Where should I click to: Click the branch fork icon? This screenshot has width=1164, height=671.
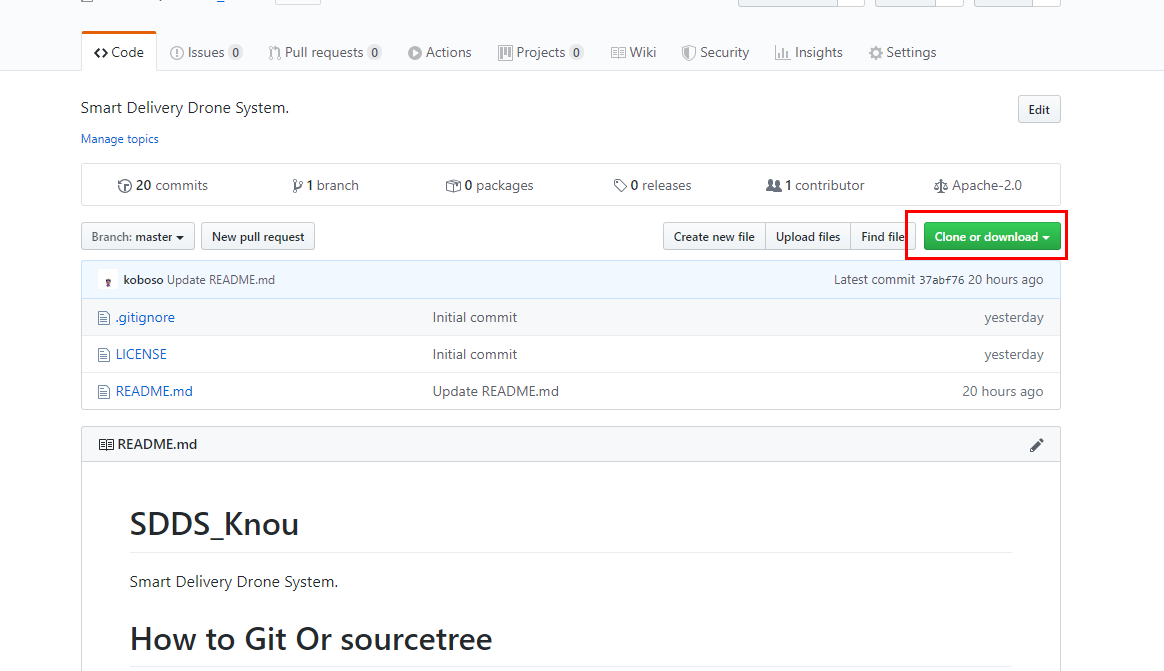(297, 186)
